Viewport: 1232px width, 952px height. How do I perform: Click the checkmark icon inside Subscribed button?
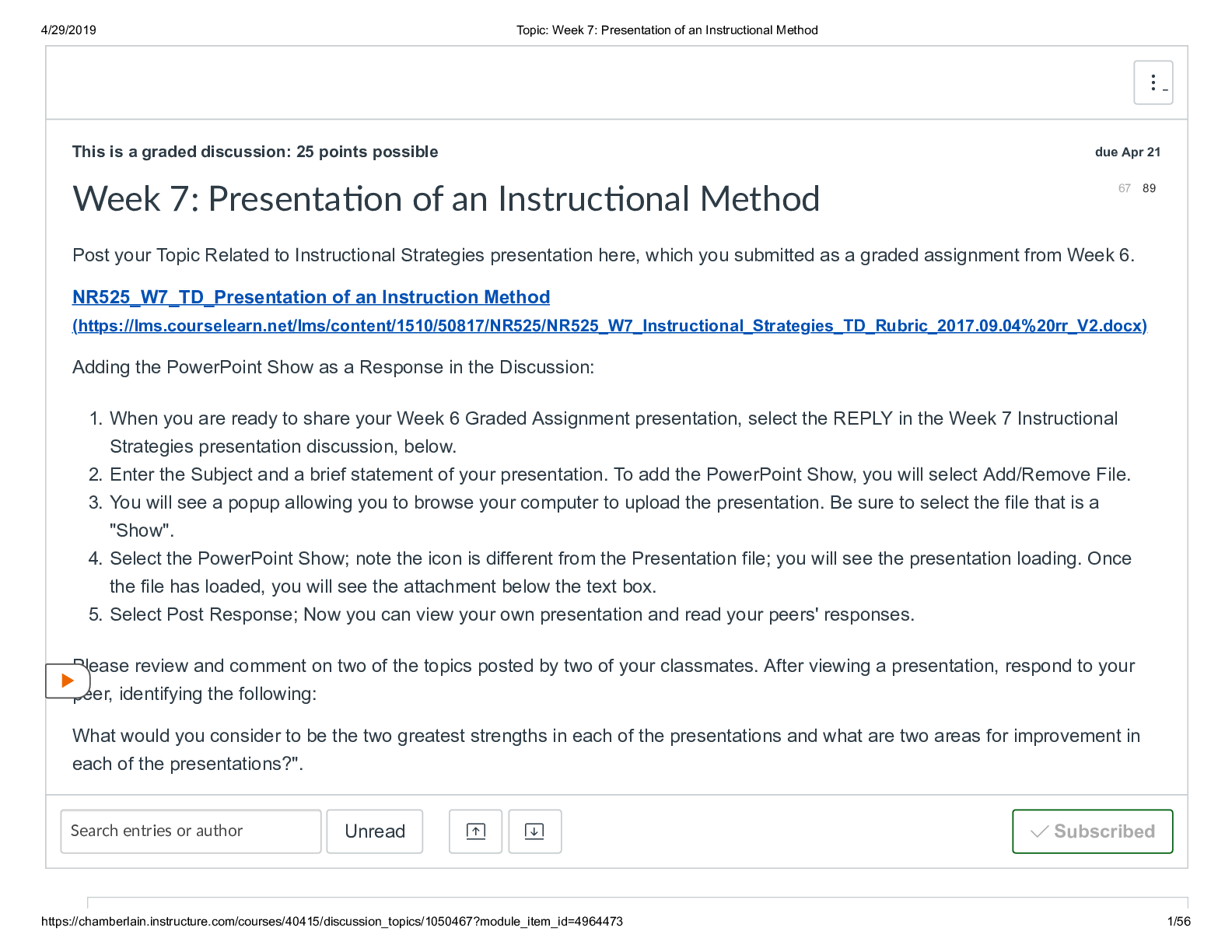[1038, 831]
